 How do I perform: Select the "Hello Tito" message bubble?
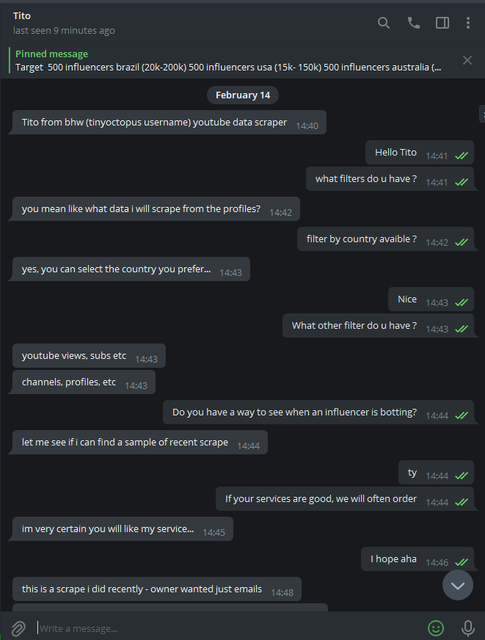pyautogui.click(x=420, y=153)
